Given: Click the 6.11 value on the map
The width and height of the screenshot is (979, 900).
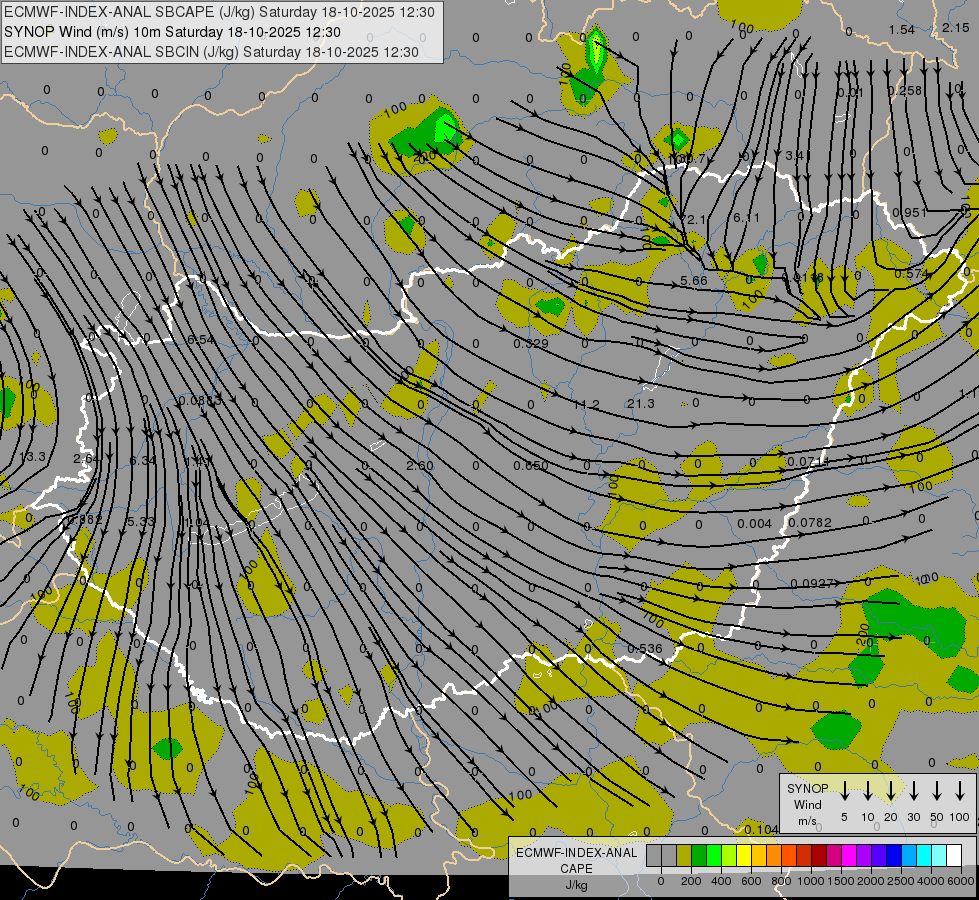Looking at the screenshot, I should (746, 217).
